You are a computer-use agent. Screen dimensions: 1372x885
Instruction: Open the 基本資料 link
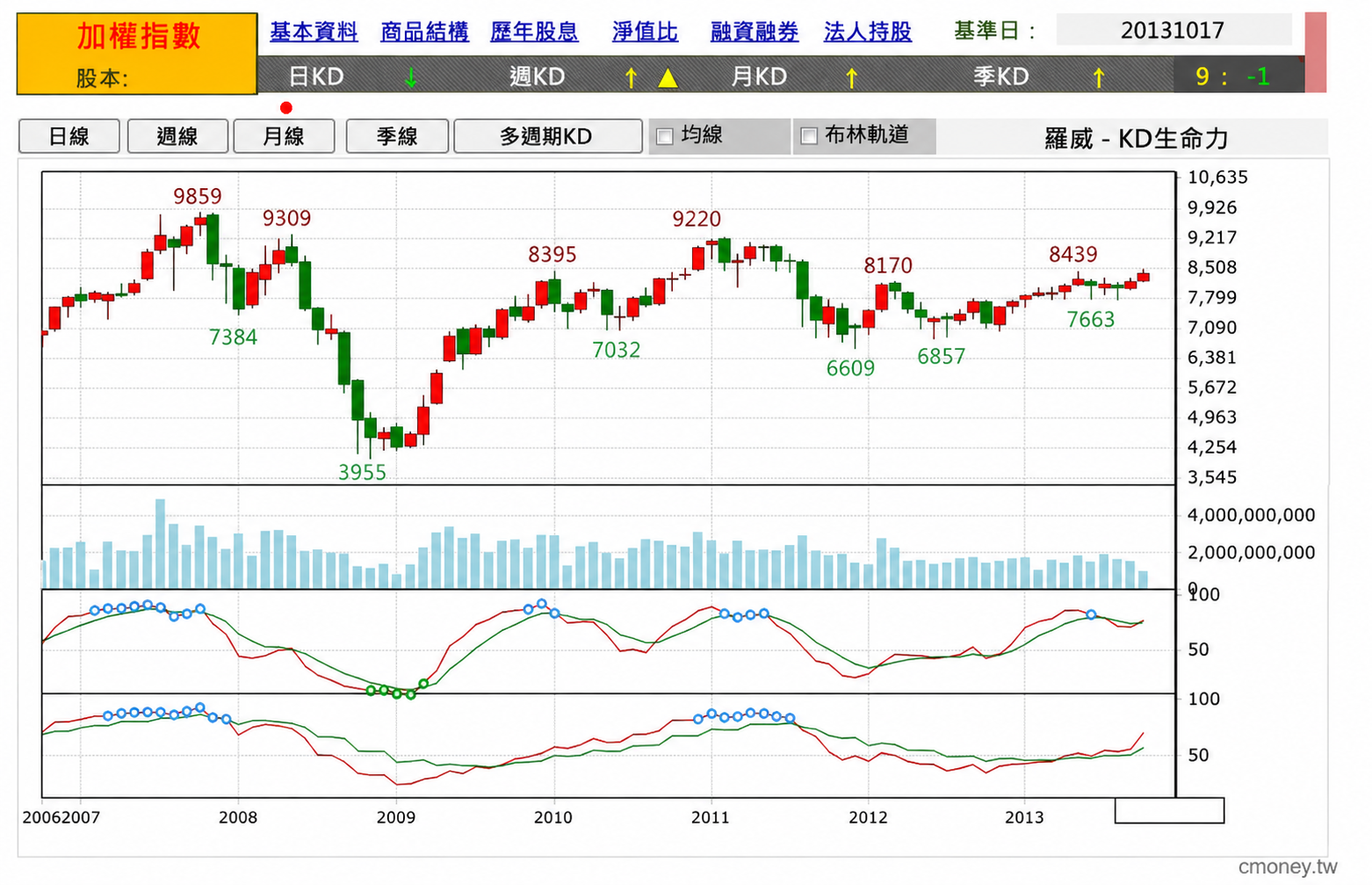pyautogui.click(x=314, y=32)
